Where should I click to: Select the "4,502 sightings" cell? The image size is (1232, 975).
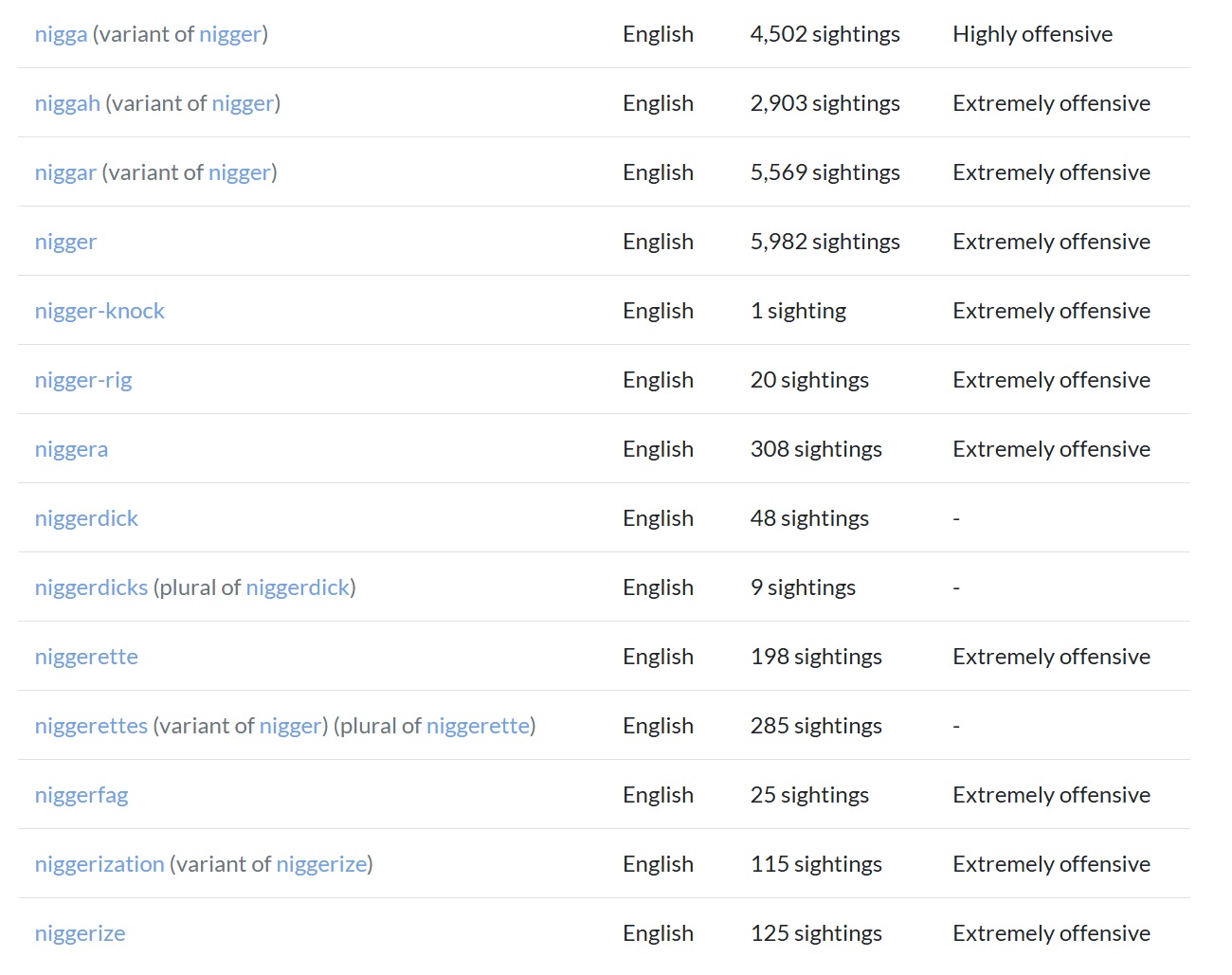point(825,35)
